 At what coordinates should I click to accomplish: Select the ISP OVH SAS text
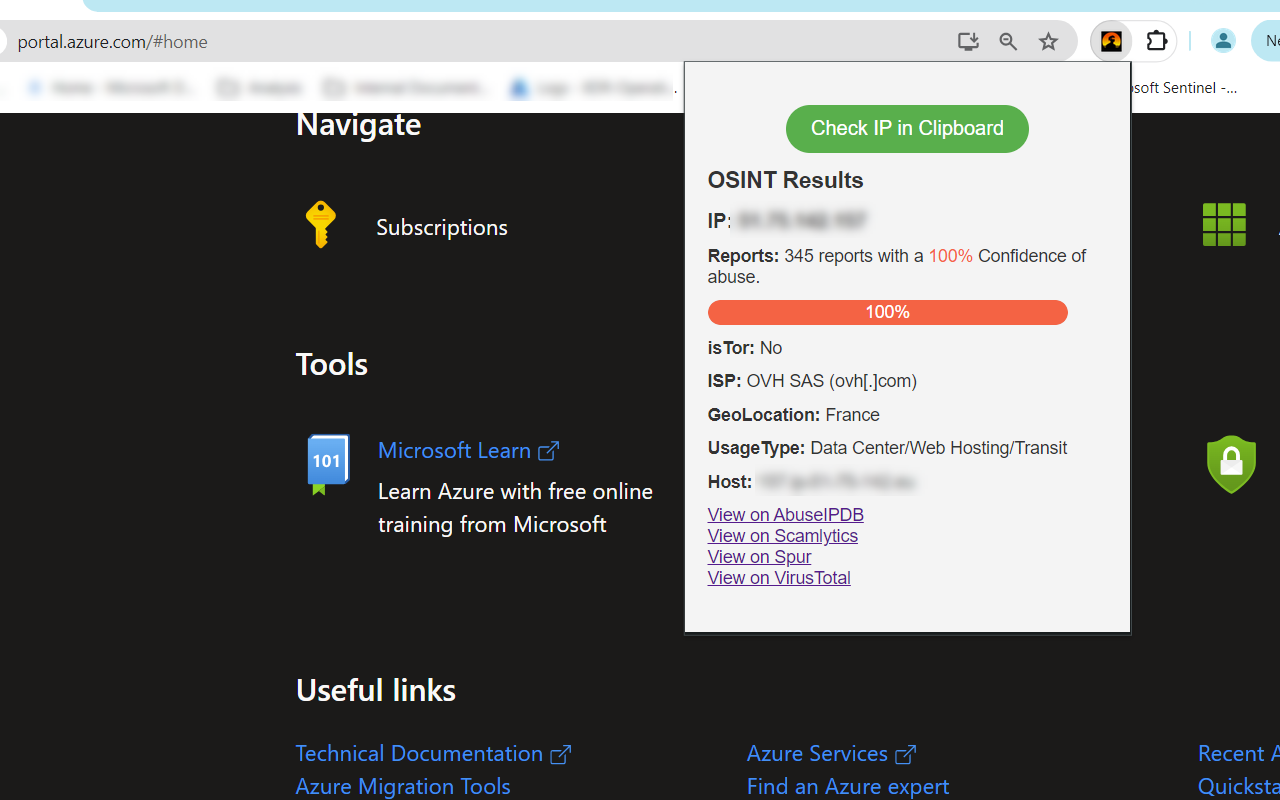(x=812, y=381)
